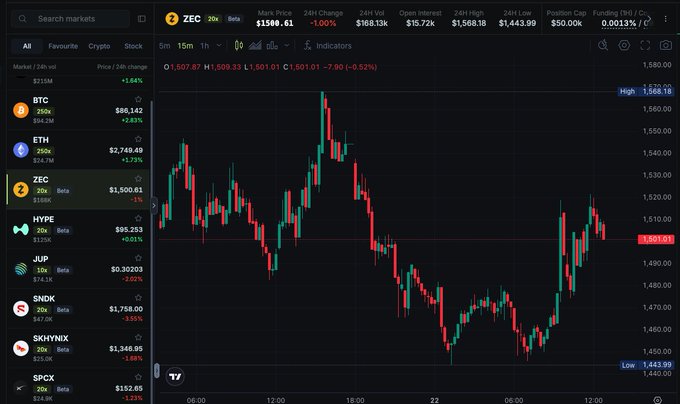The height and width of the screenshot is (404, 680).
Task: Select the 15m timeframe
Action: [x=185, y=46]
